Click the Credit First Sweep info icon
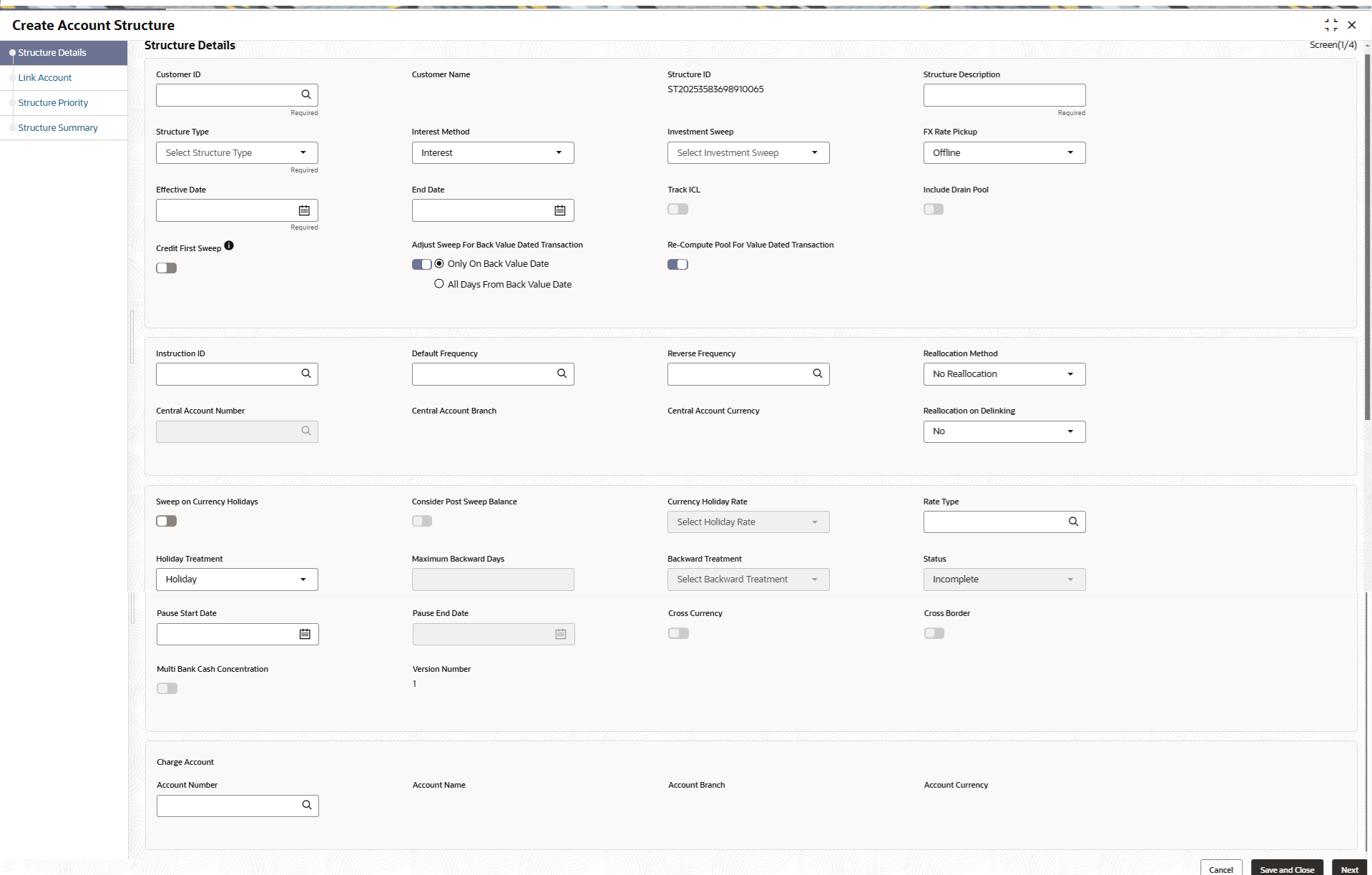The image size is (1372, 875). point(229,245)
